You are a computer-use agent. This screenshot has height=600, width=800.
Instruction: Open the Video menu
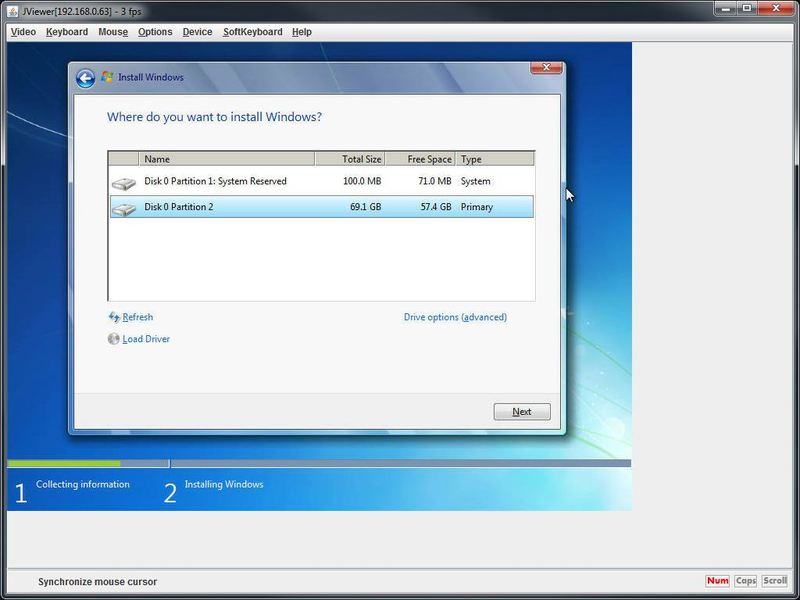tap(22, 32)
